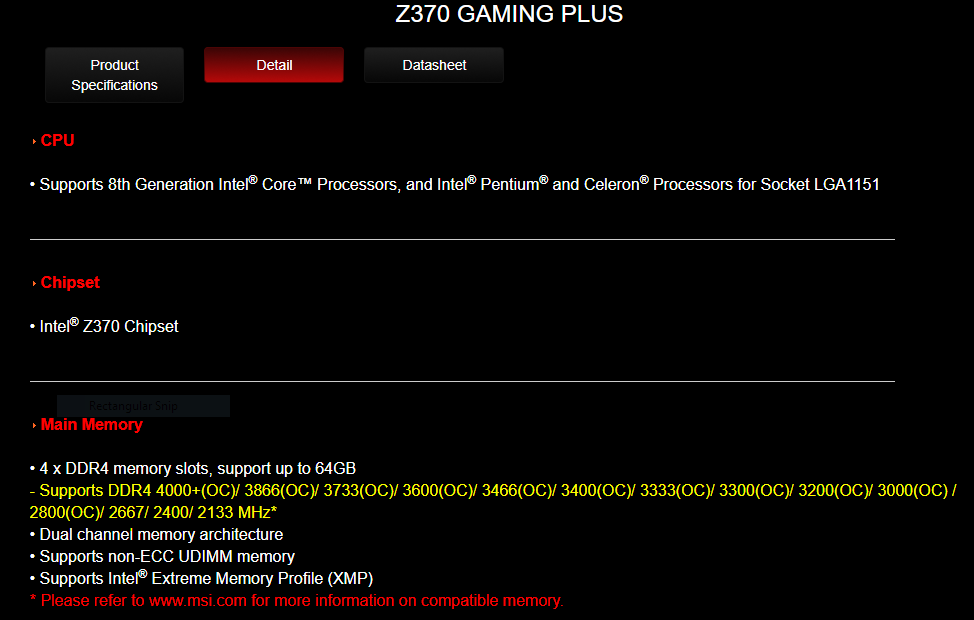This screenshot has width=974, height=620.
Task: Open the Product Specifications tab
Action: 114,75
